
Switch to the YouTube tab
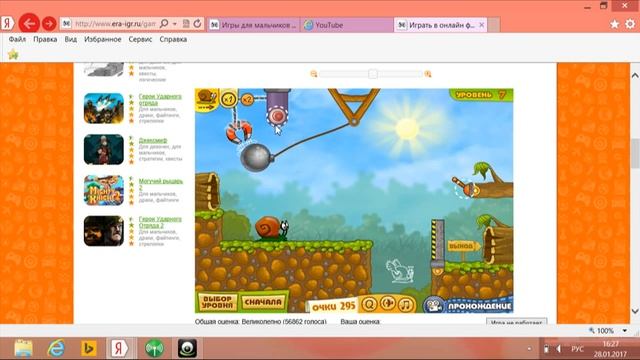[x=347, y=25]
